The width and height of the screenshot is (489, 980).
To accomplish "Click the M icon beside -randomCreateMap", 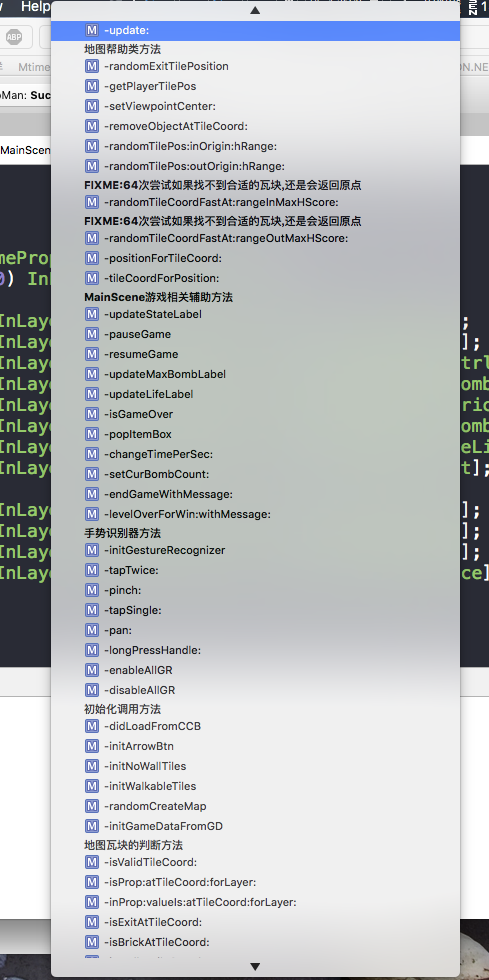I will click(92, 806).
